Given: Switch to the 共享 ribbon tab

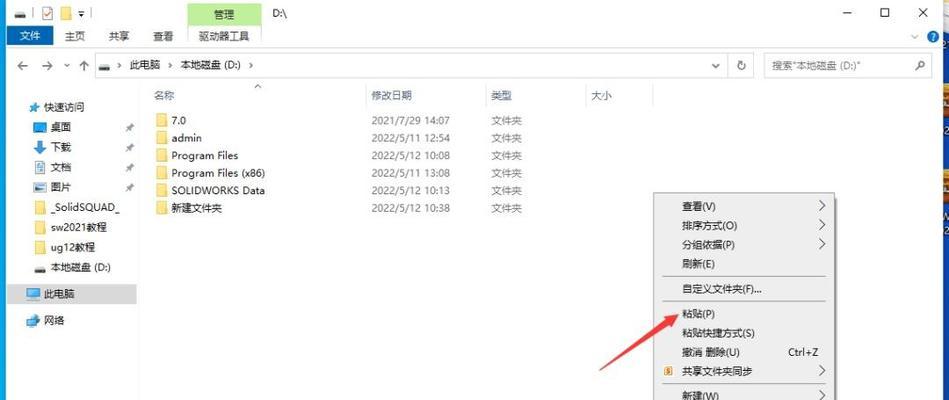Looking at the screenshot, I should tap(119, 36).
